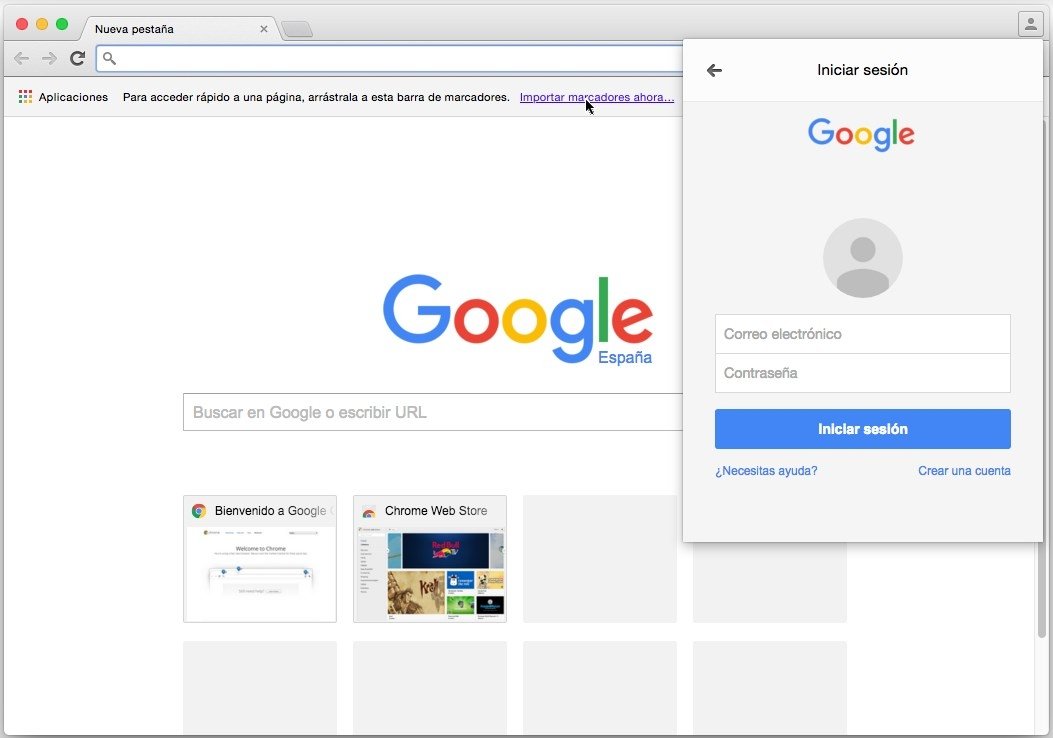This screenshot has height=738, width=1053.
Task: Open the ¿Necesitas ayuda? link
Action: coord(766,471)
